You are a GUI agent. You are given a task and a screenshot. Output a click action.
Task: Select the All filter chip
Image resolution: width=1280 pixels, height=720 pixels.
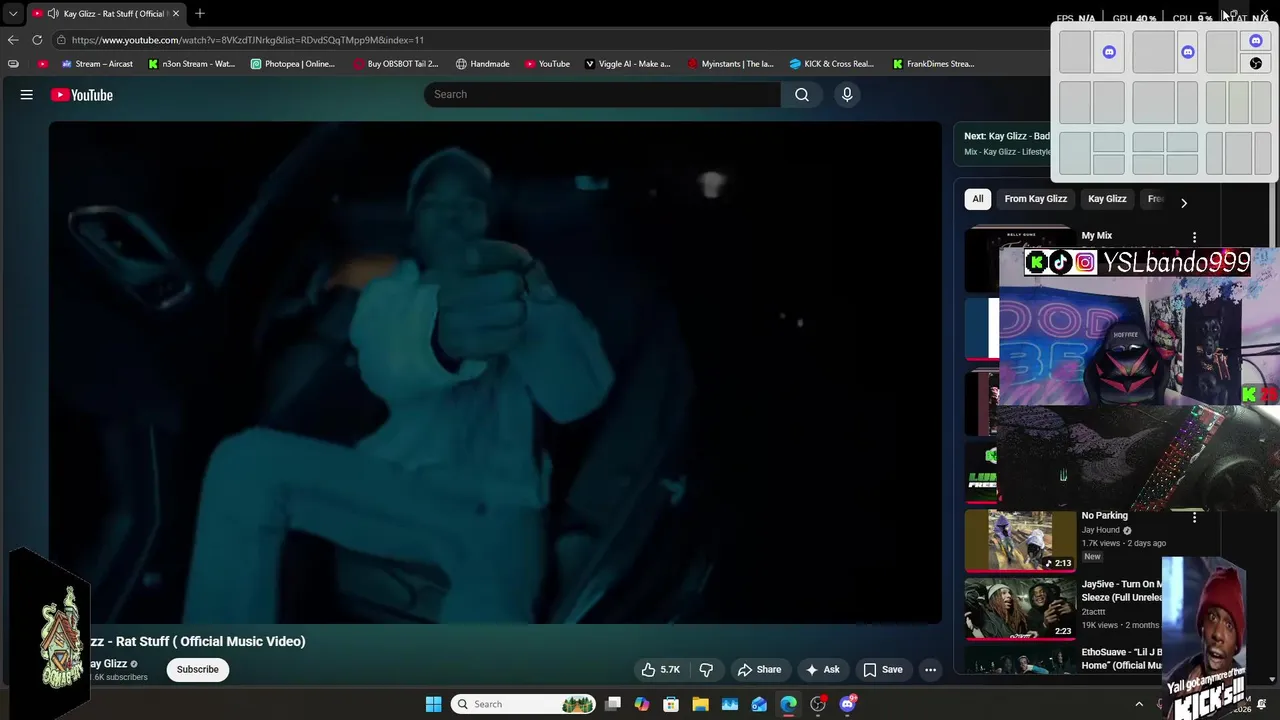click(x=978, y=199)
